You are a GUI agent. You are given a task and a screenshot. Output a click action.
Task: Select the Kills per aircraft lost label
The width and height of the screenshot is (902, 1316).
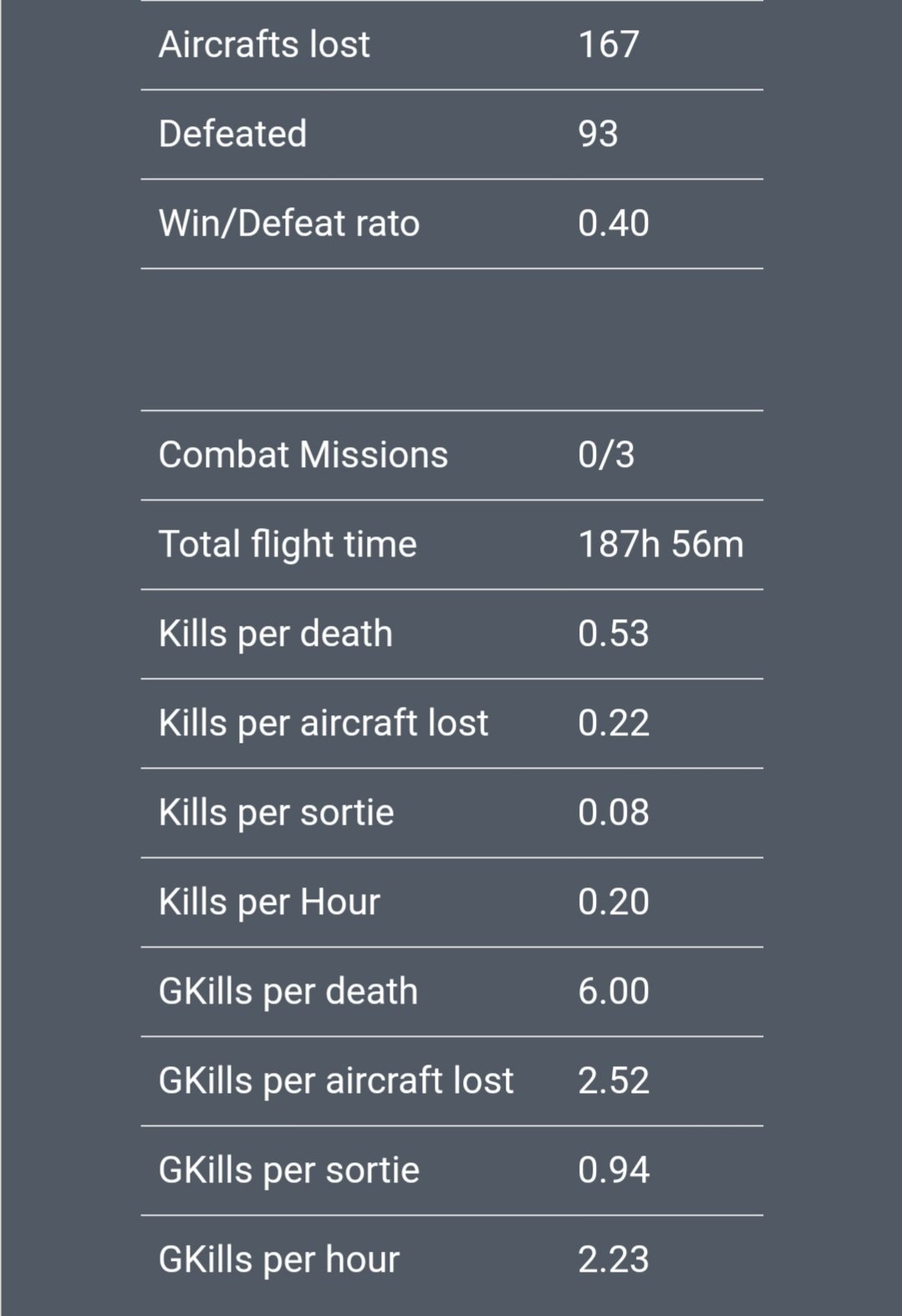pyautogui.click(x=324, y=723)
